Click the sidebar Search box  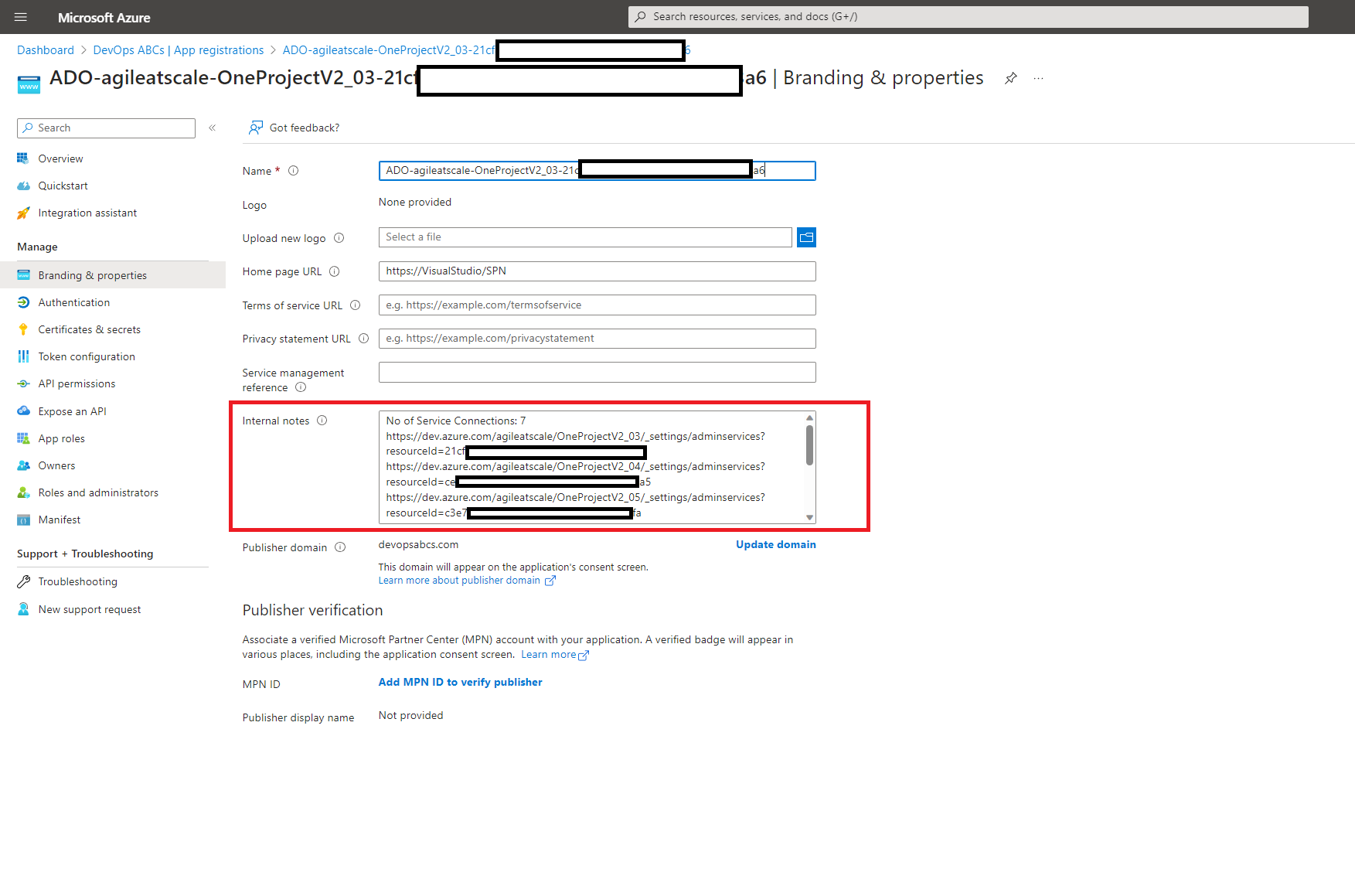point(106,128)
